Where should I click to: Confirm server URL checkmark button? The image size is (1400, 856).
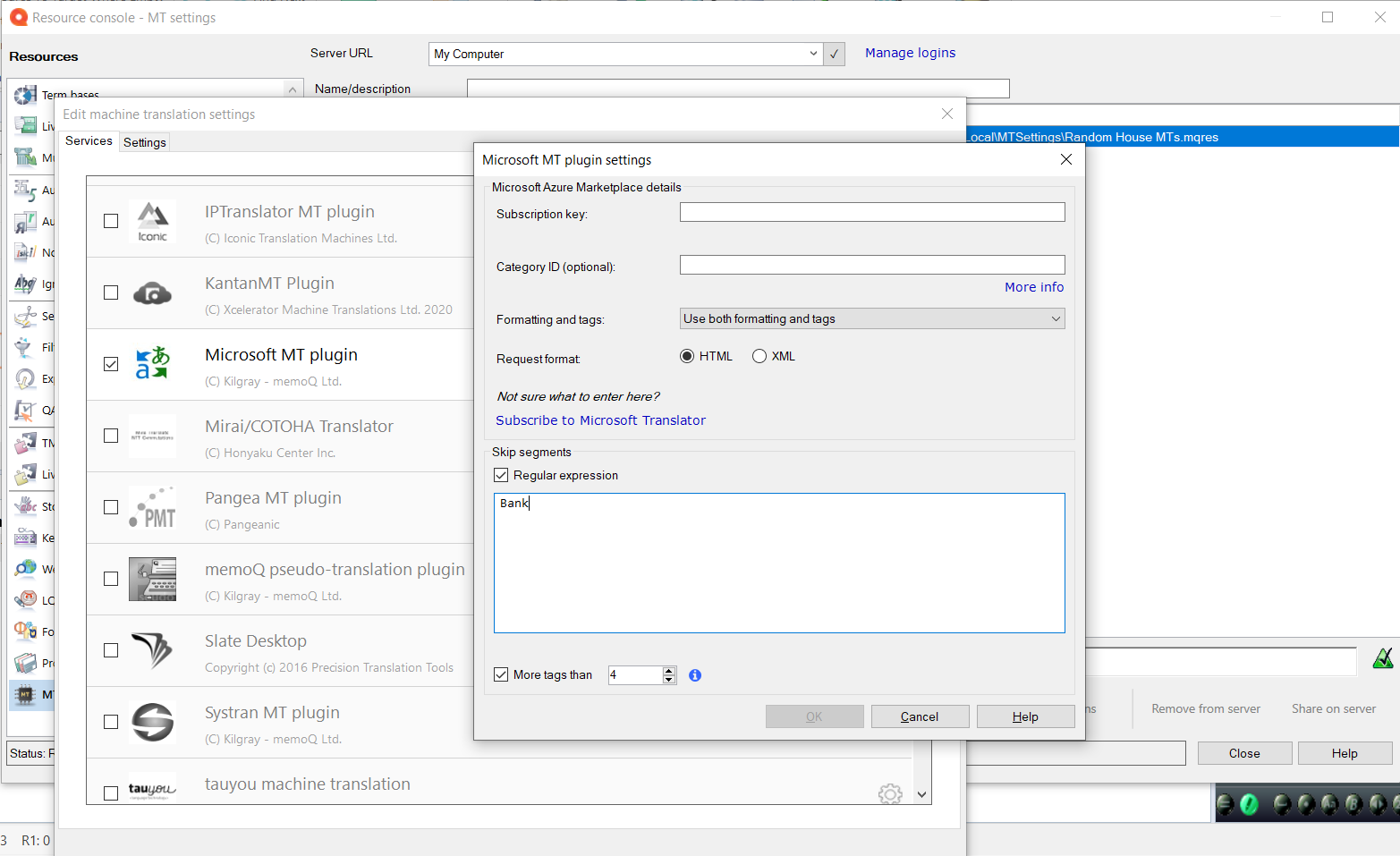[834, 54]
